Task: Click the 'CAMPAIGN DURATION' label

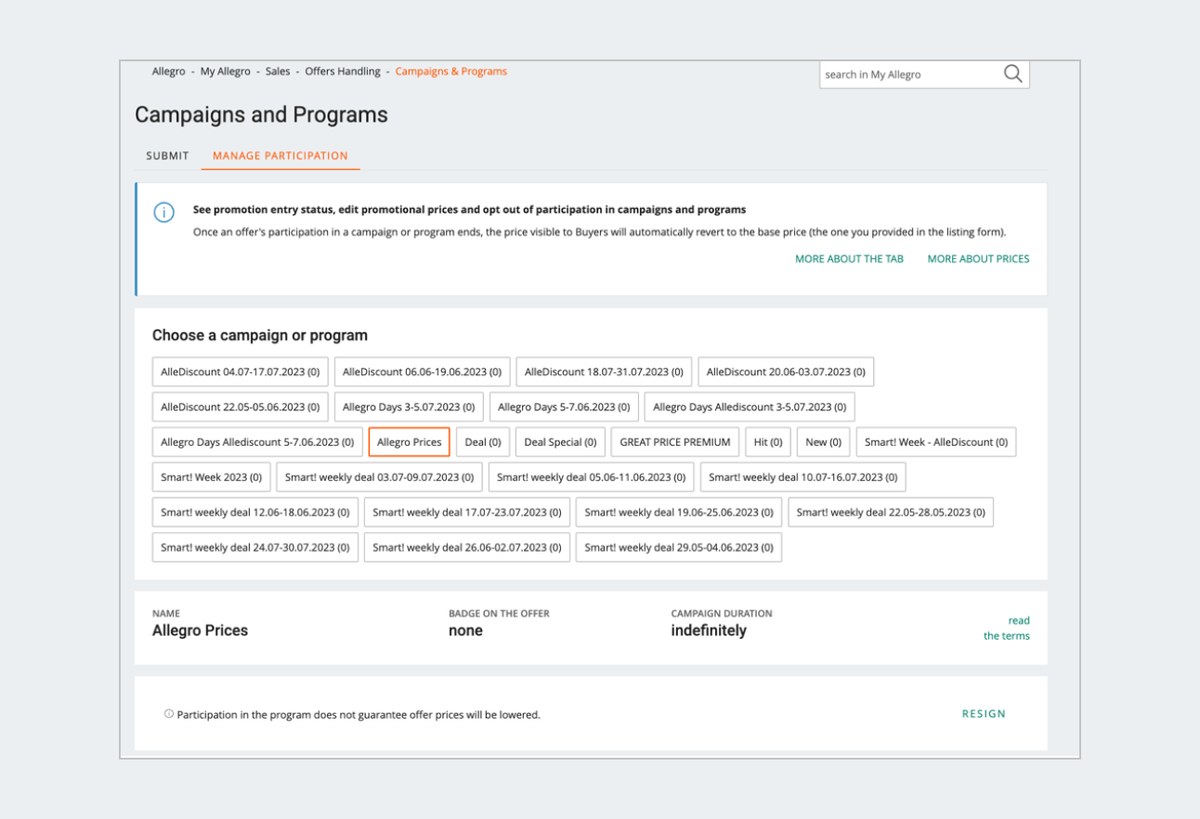Action: [722, 613]
